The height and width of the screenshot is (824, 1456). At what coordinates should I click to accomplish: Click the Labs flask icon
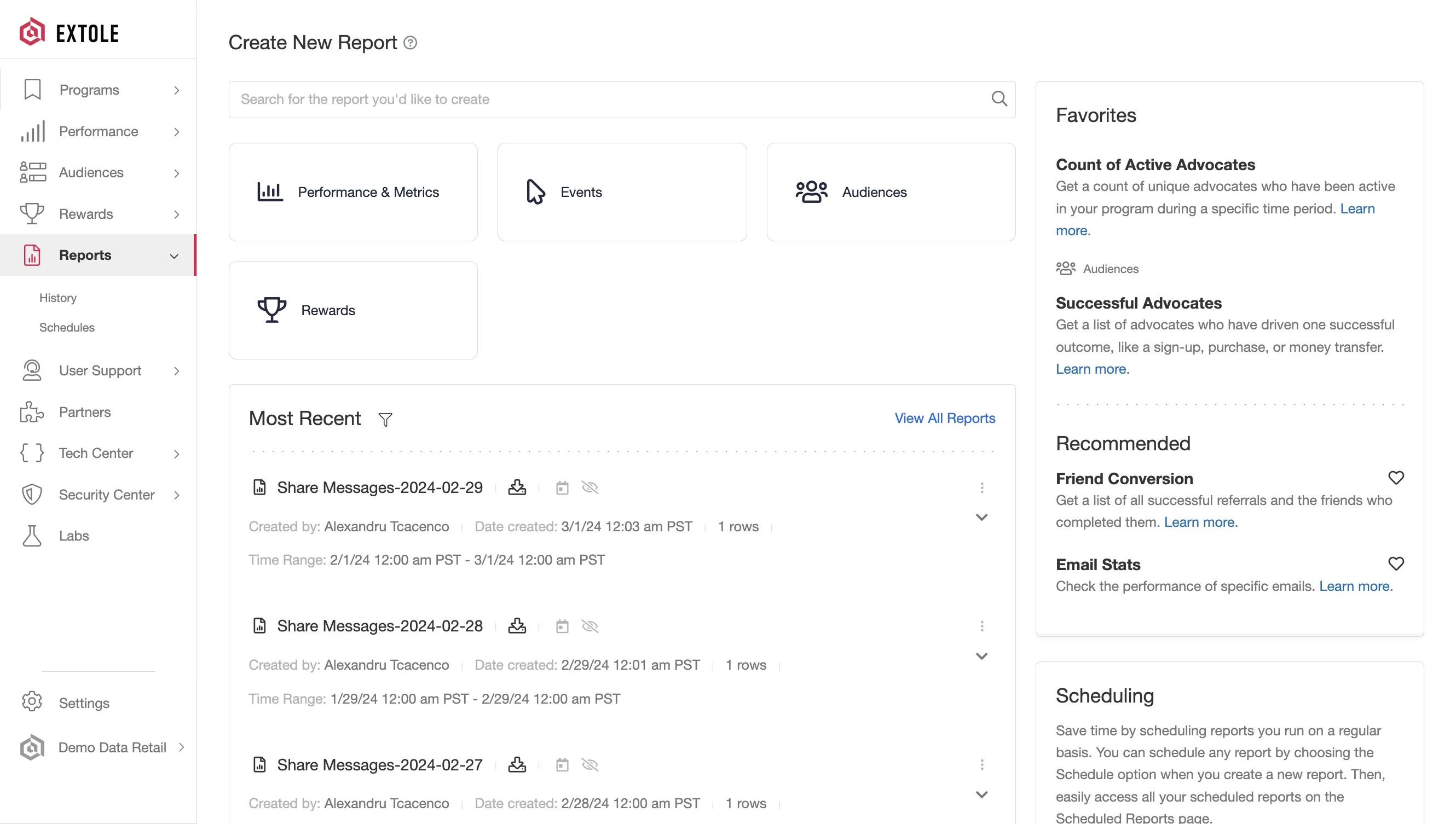(32, 535)
